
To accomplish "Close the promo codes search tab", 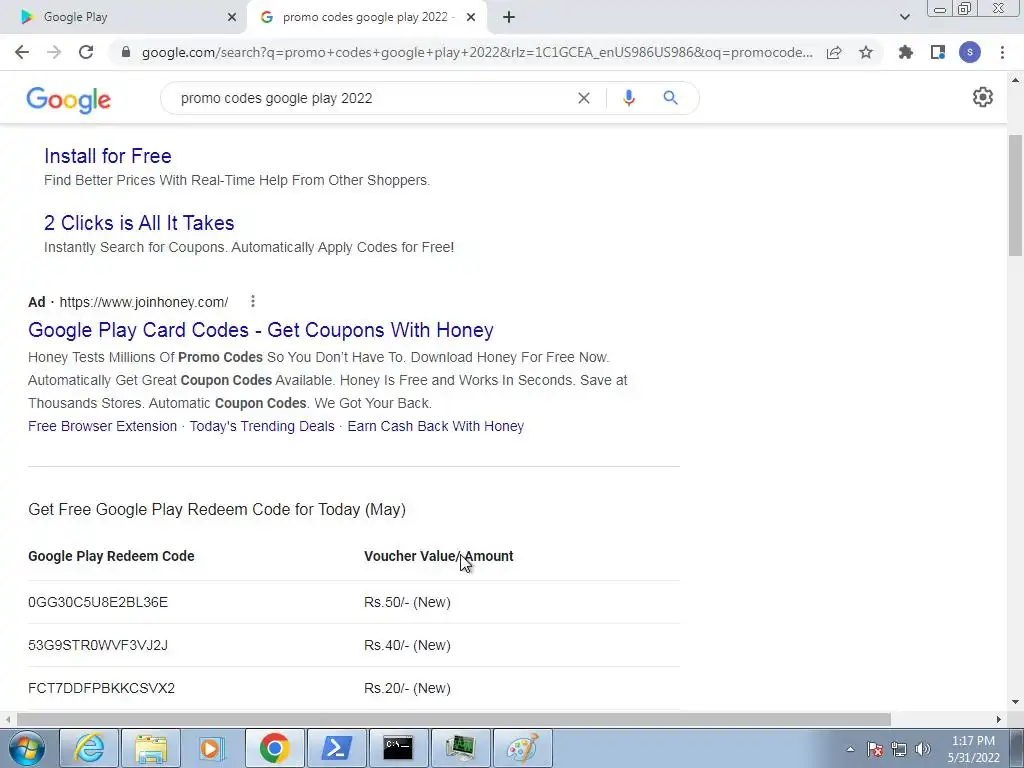I will tap(471, 17).
